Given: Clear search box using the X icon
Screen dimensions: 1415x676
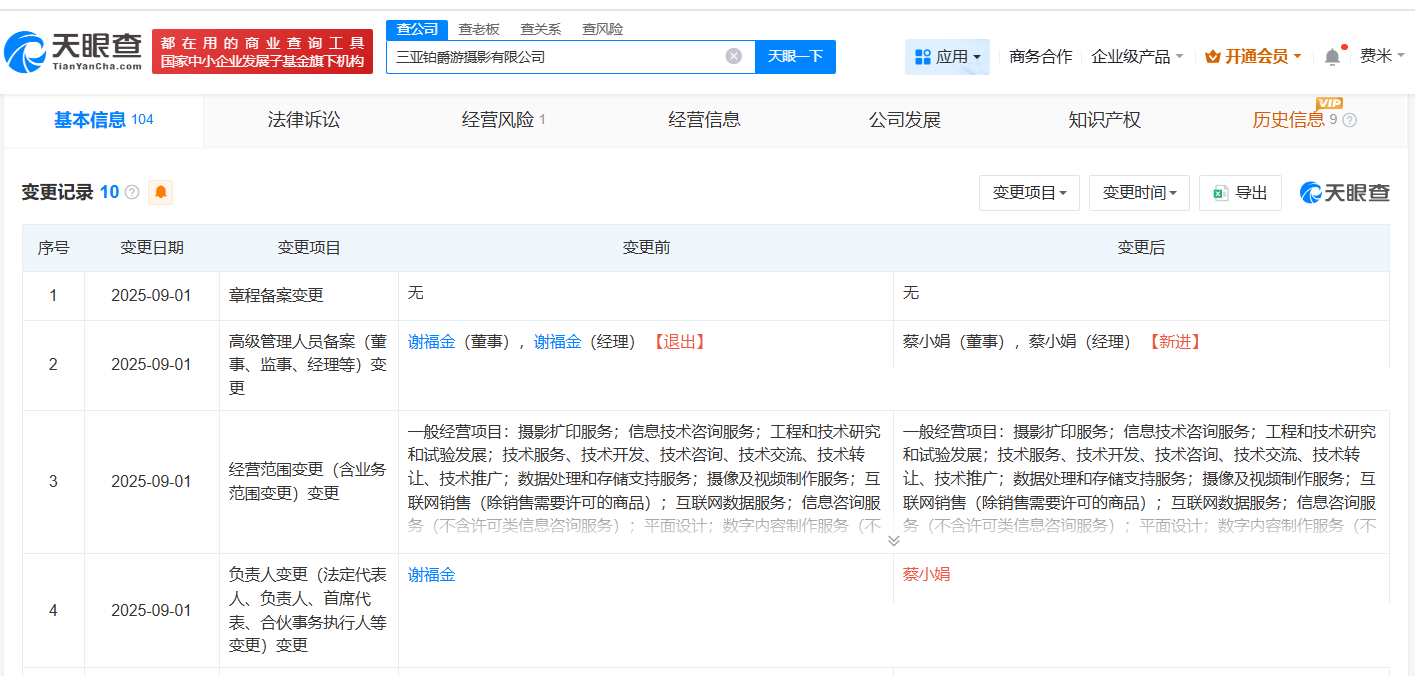Looking at the screenshot, I should (x=734, y=55).
